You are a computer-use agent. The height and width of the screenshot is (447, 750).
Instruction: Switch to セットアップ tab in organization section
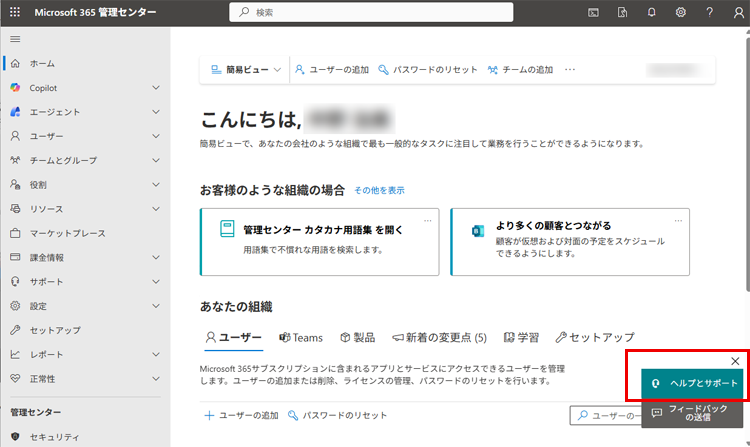coord(595,338)
